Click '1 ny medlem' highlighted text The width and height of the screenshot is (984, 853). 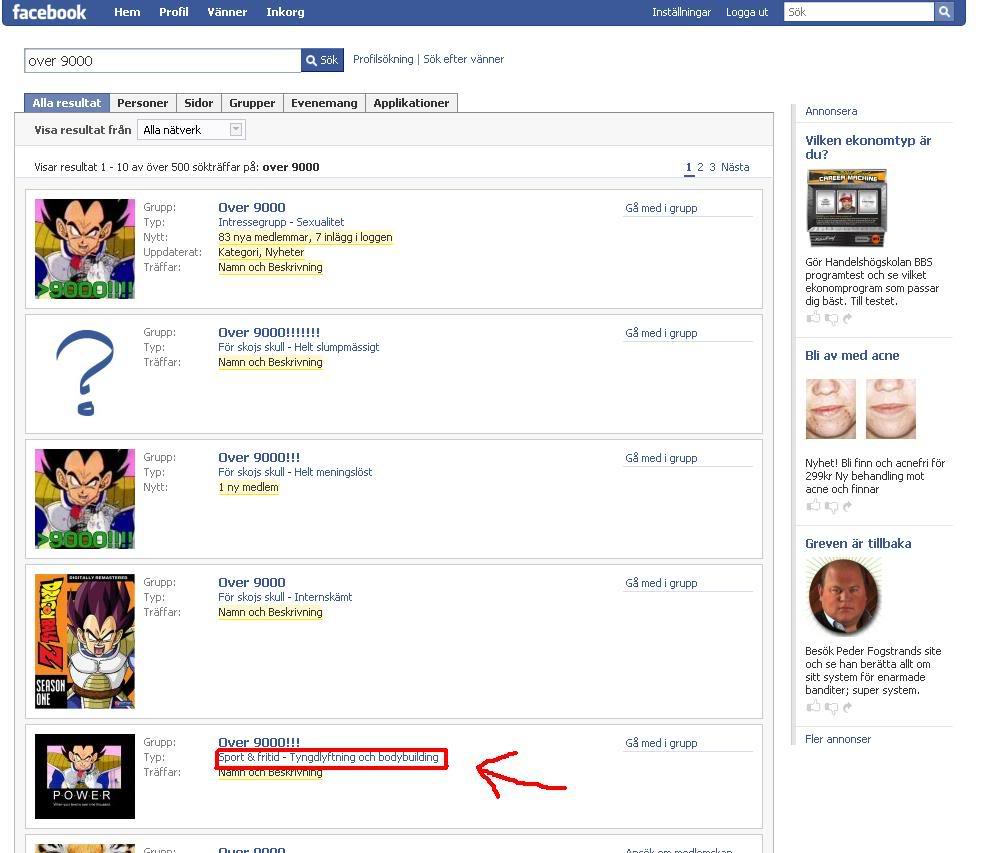click(249, 487)
